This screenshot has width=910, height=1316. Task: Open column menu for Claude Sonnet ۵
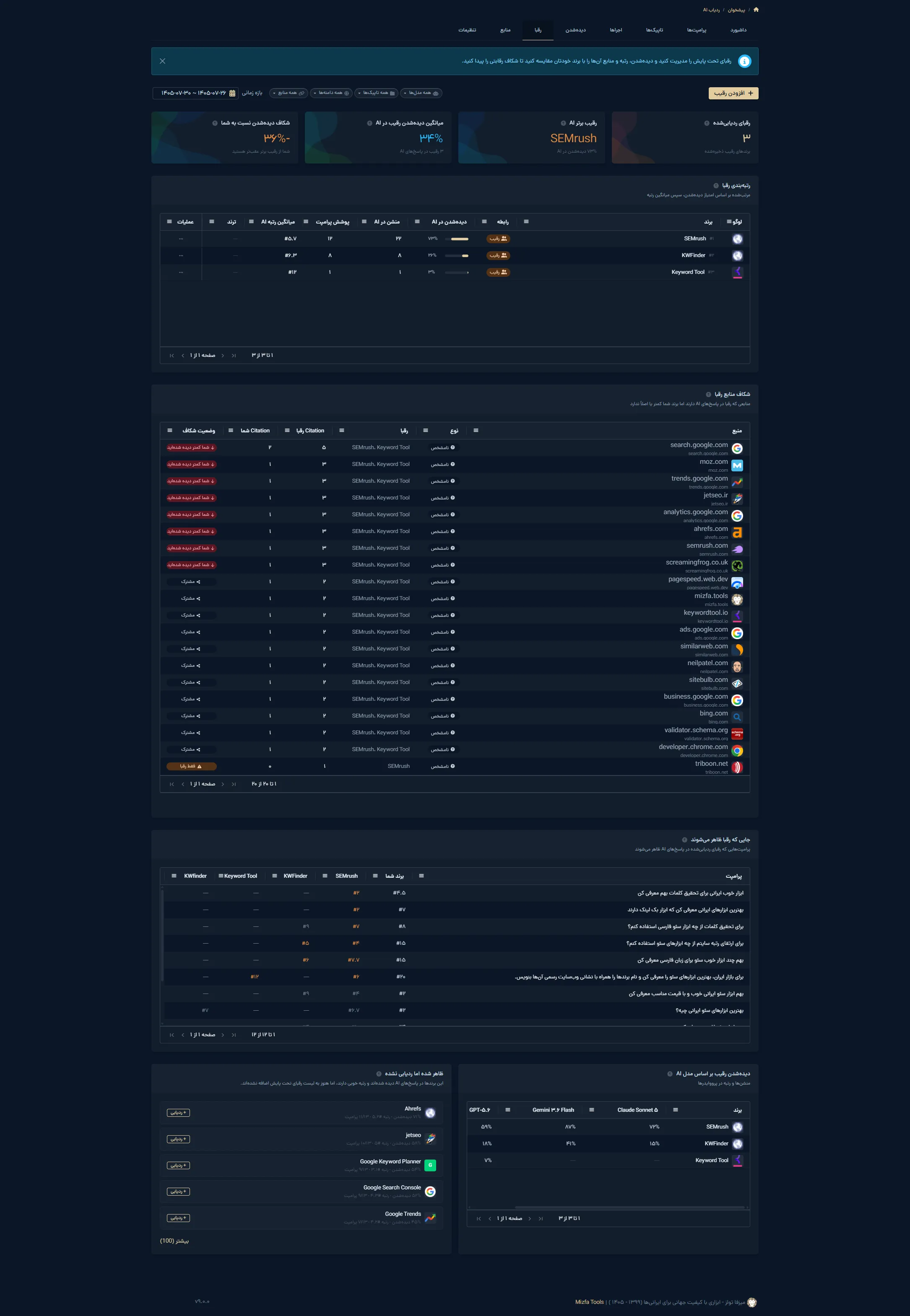pyautogui.click(x=592, y=1110)
